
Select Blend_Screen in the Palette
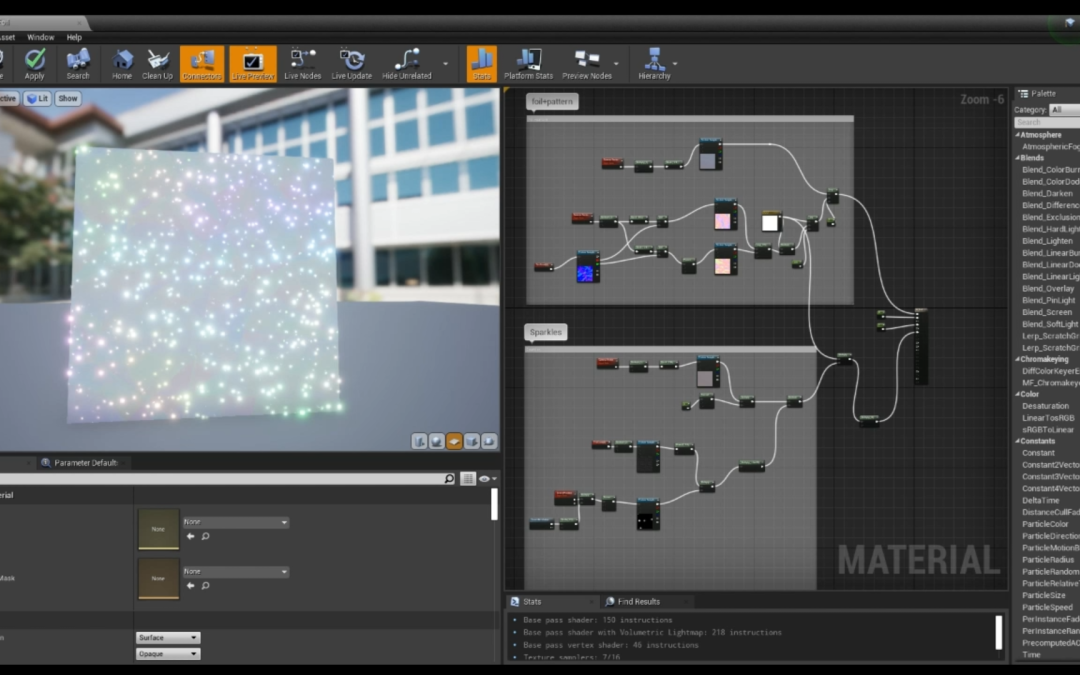pyautogui.click(x=1047, y=312)
